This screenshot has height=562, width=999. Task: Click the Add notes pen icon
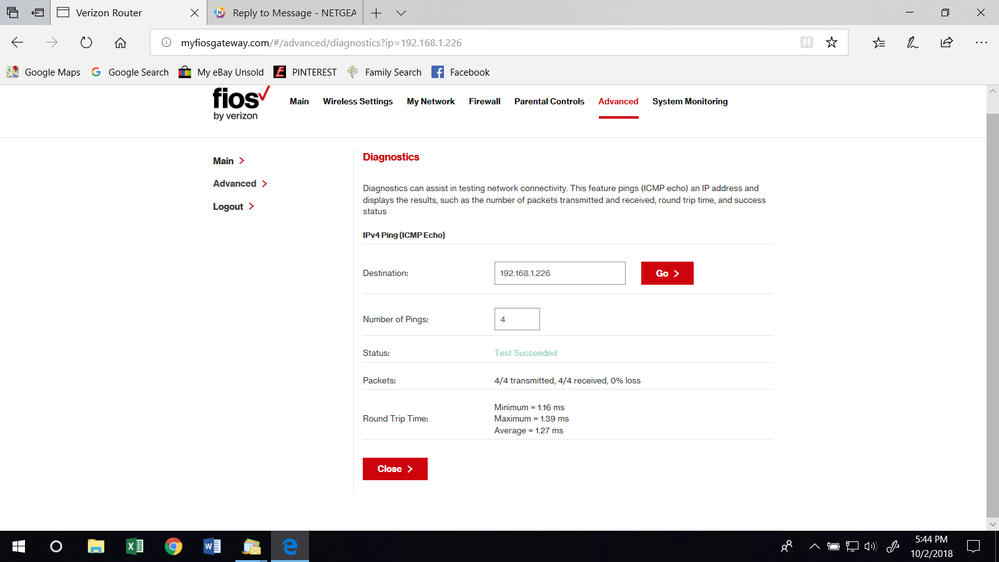(912, 43)
